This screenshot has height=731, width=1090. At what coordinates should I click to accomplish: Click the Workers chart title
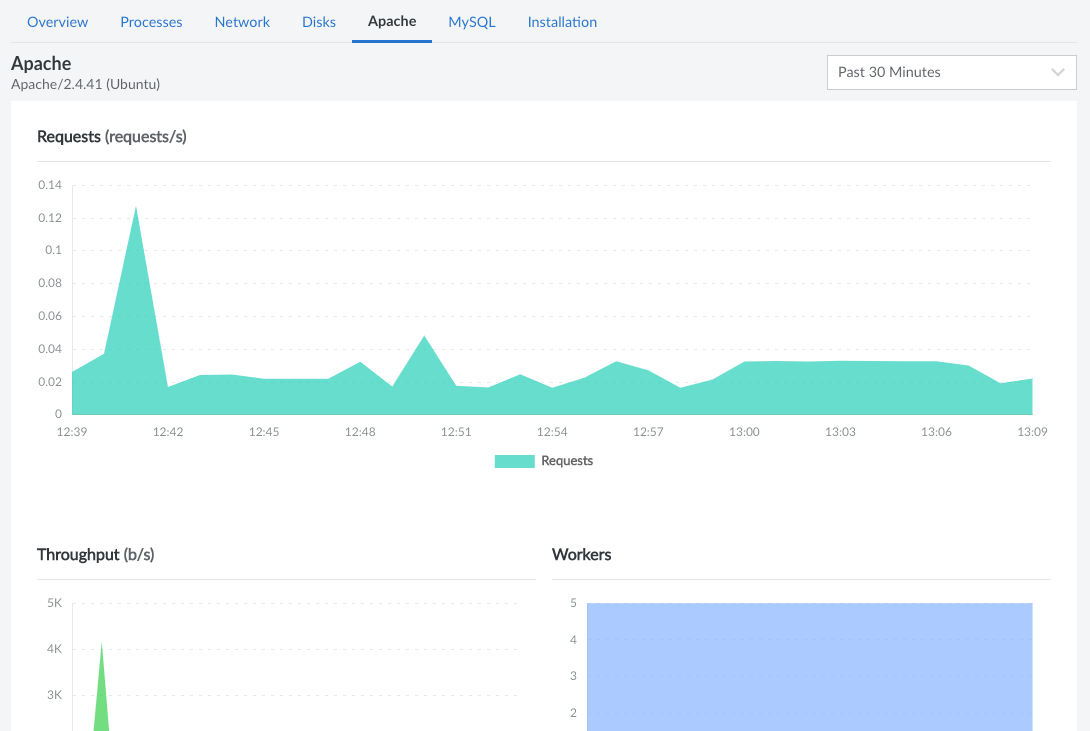click(580, 554)
